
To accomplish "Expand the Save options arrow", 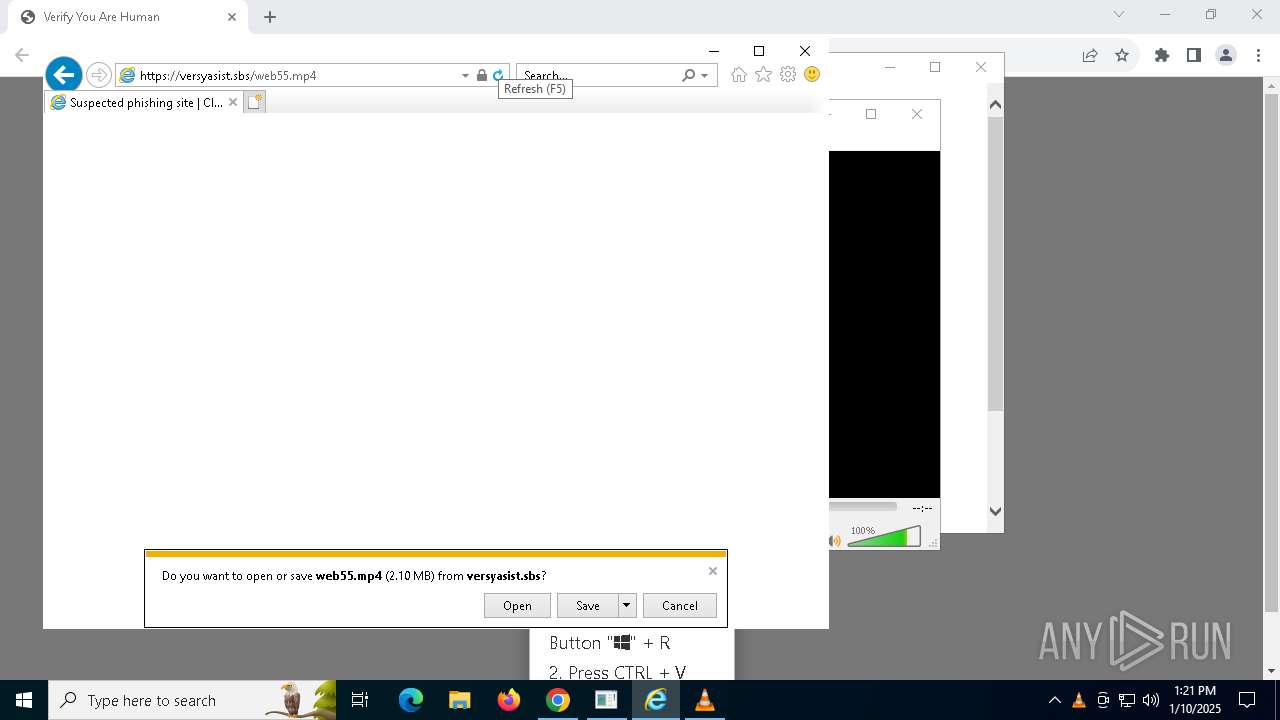I will click(627, 605).
